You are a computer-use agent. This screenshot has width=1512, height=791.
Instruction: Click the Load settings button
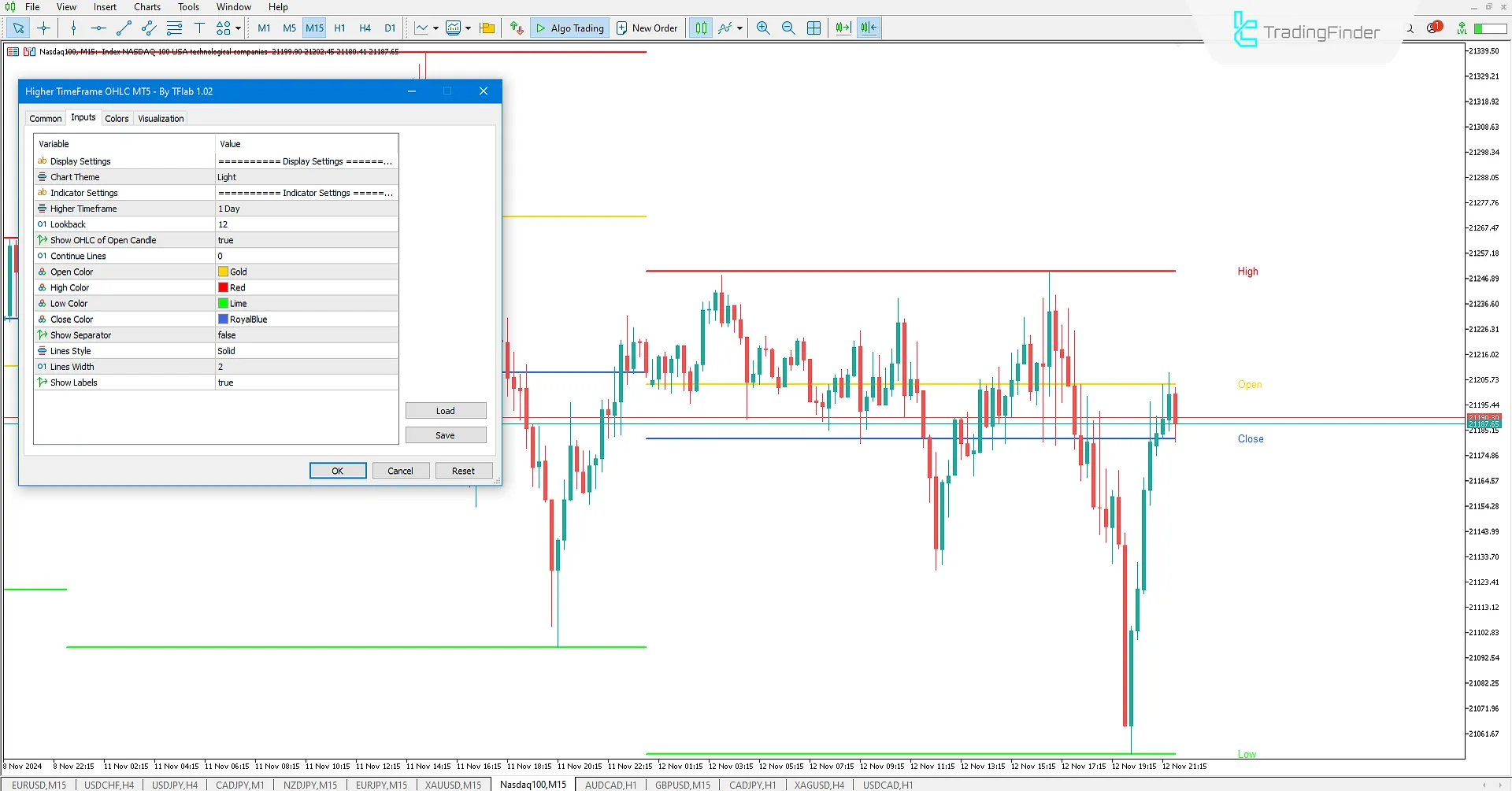click(446, 410)
